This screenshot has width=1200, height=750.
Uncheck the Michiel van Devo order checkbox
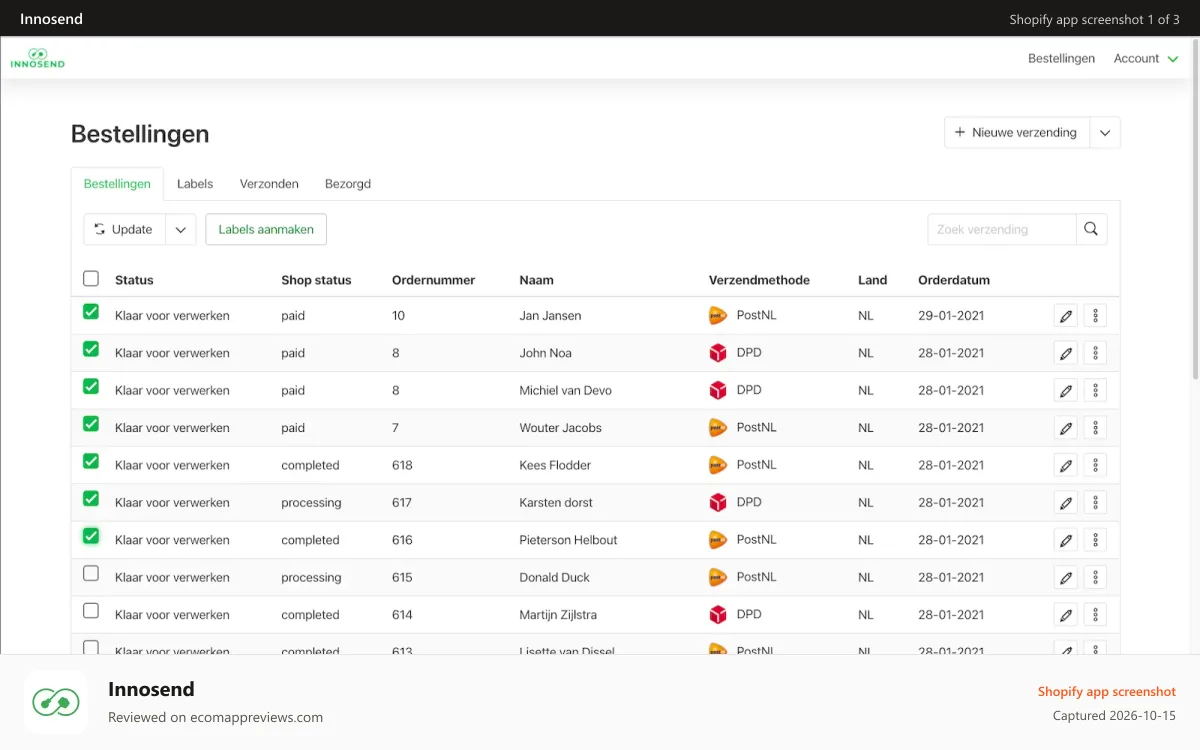pyautogui.click(x=91, y=386)
